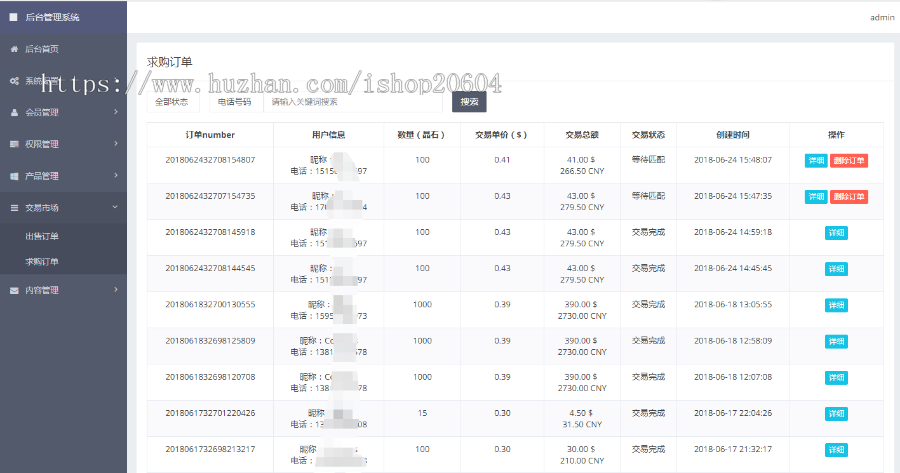Click the 搜索 search button
The height and width of the screenshot is (473, 900).
(469, 102)
